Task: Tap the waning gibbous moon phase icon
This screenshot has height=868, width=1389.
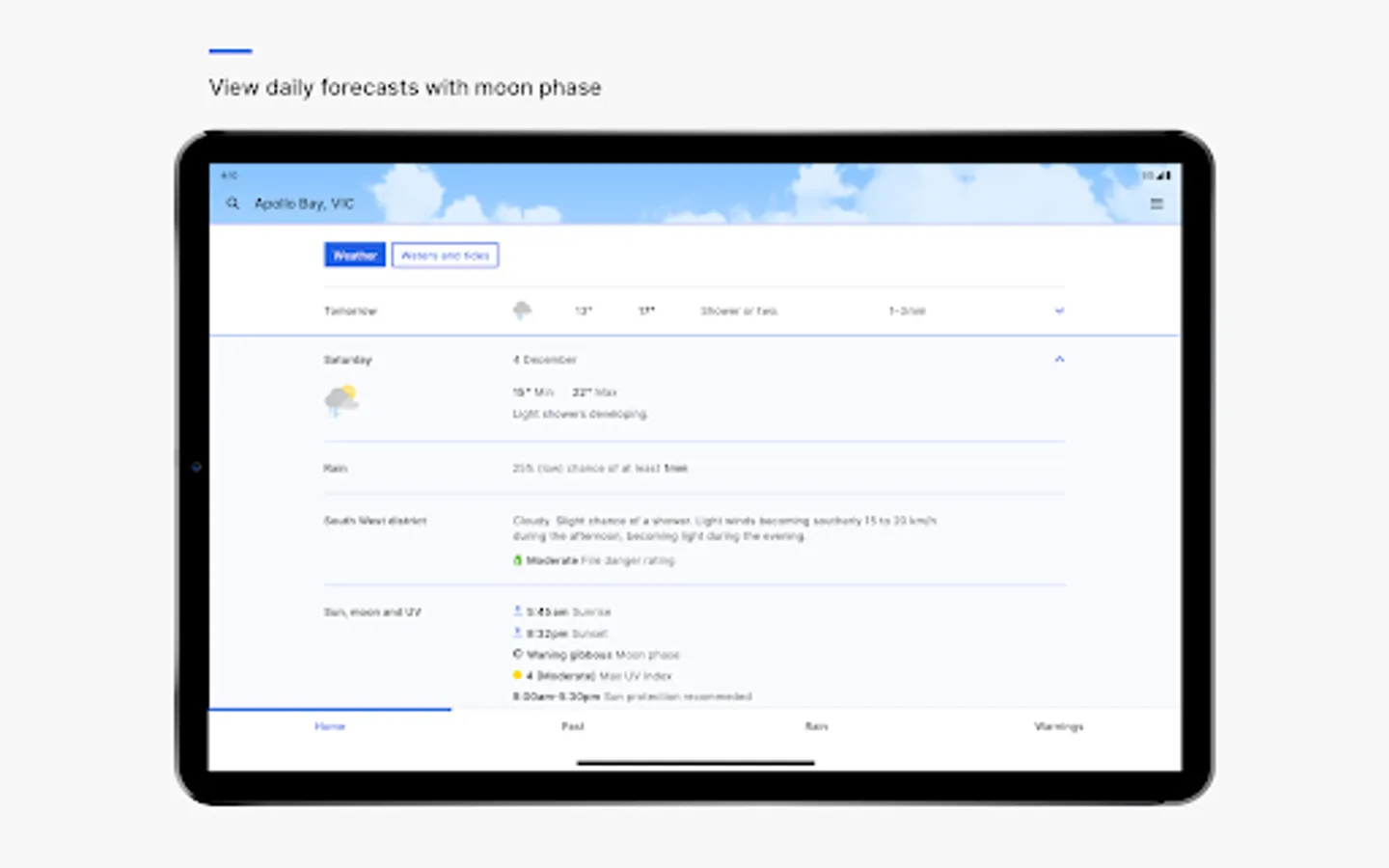Action: point(517,654)
